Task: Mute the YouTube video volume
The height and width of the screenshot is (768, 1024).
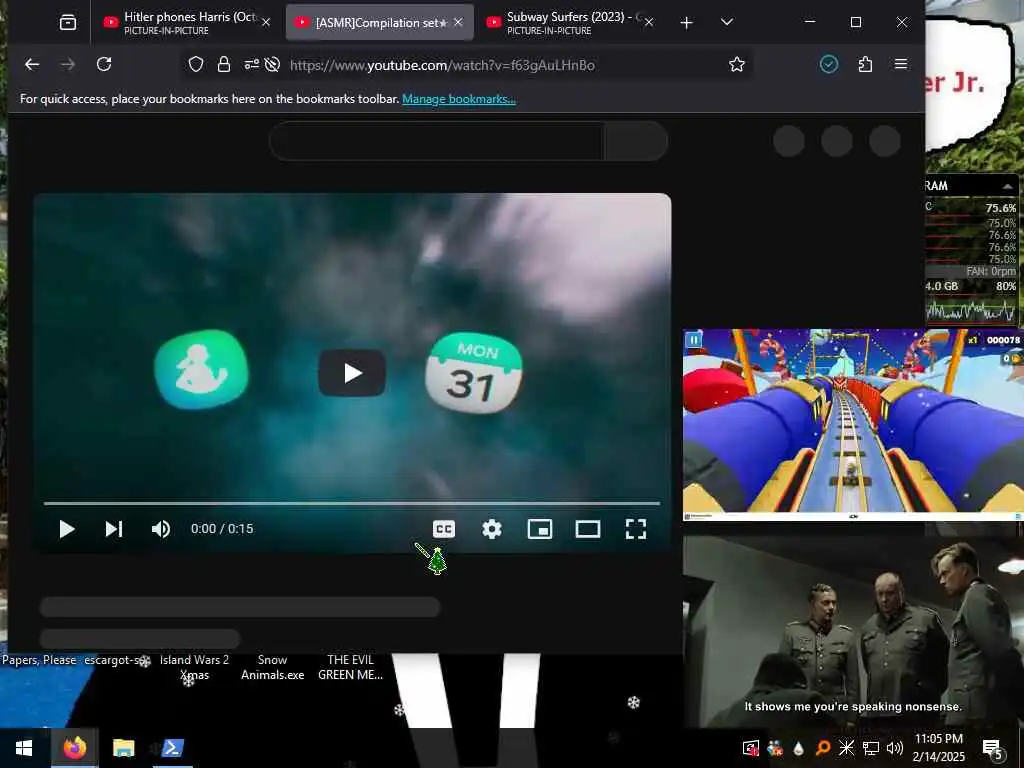Action: pyautogui.click(x=161, y=529)
